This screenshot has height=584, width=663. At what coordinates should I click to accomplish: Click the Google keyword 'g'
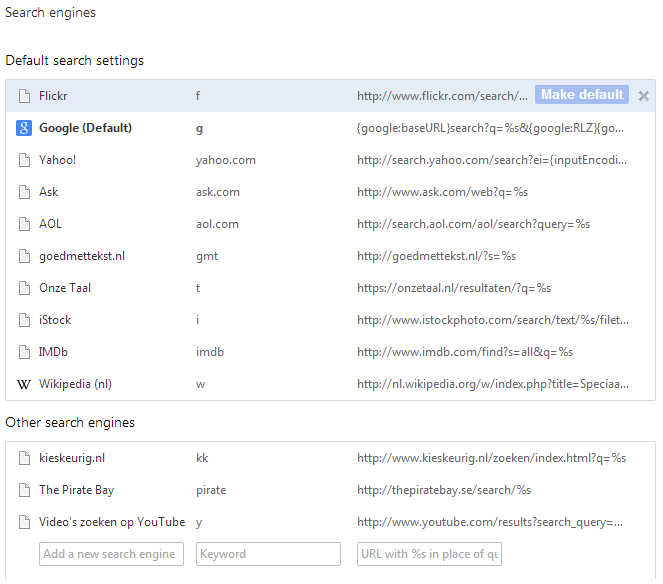tap(200, 129)
